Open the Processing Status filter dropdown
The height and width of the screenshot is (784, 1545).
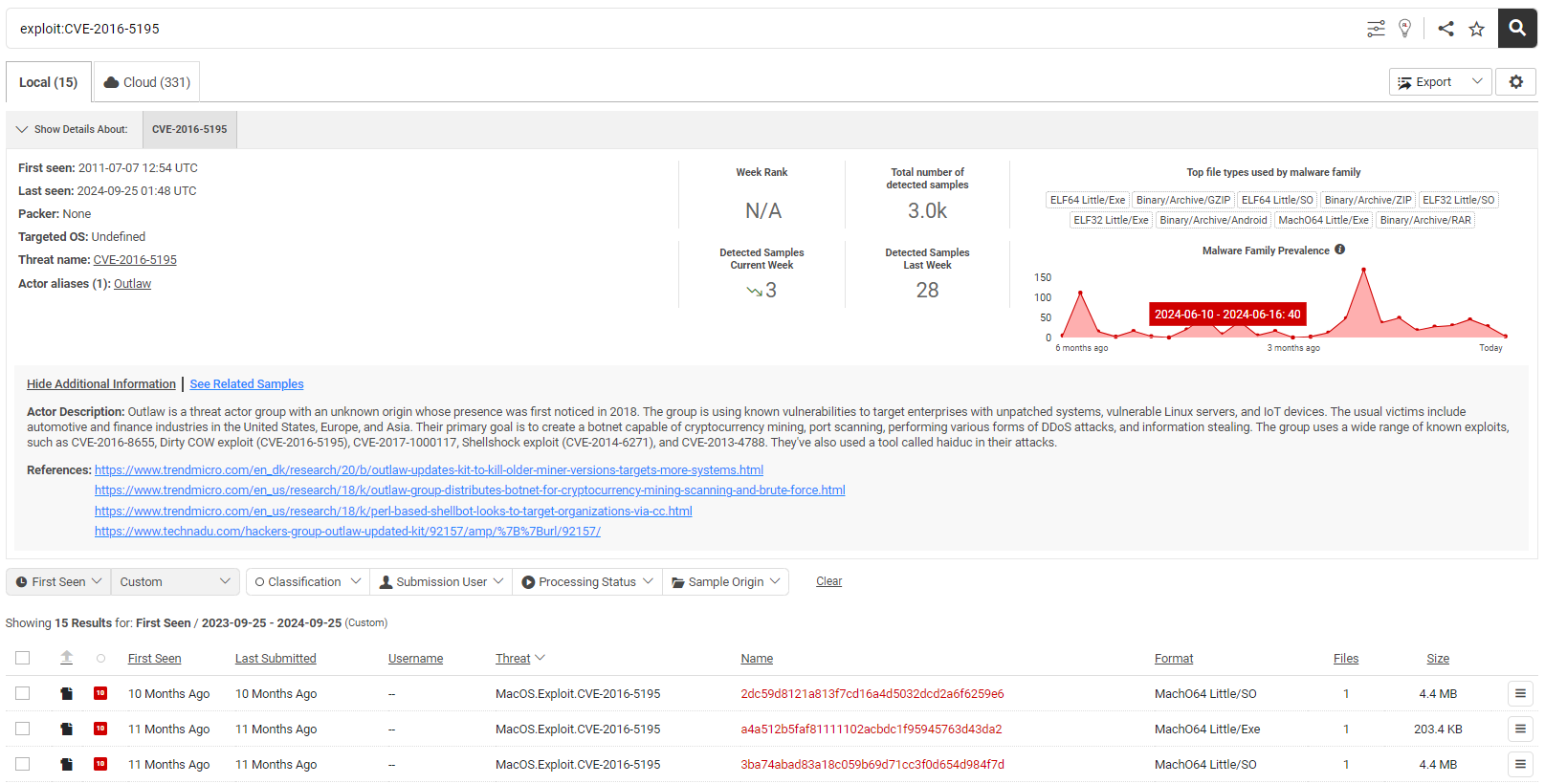tap(587, 581)
